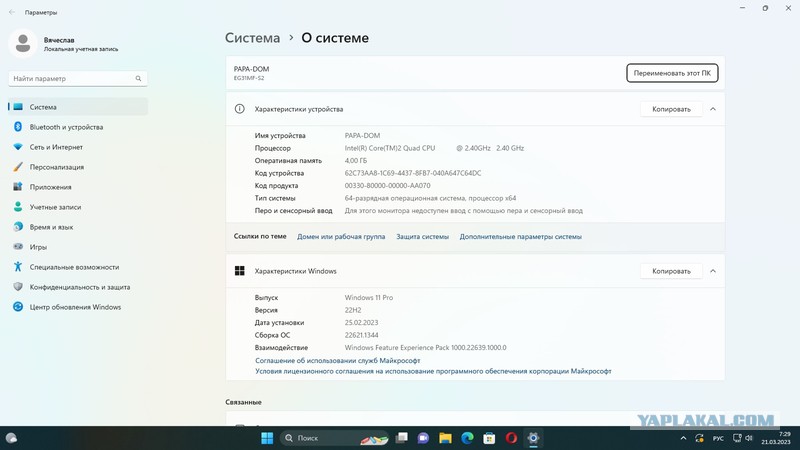Click the Settings gear taskbar icon
This screenshot has width=800, height=450.
click(x=533, y=438)
